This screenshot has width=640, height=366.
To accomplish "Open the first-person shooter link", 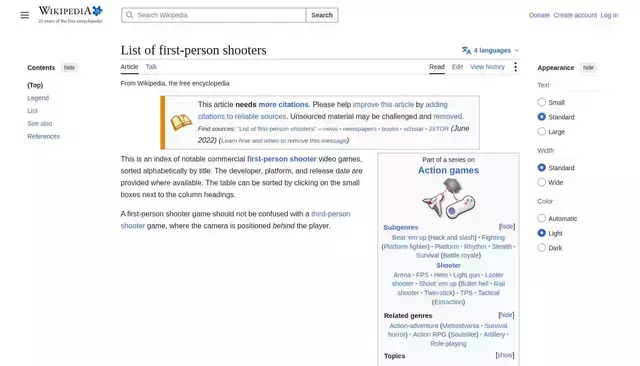I will coord(282,159).
